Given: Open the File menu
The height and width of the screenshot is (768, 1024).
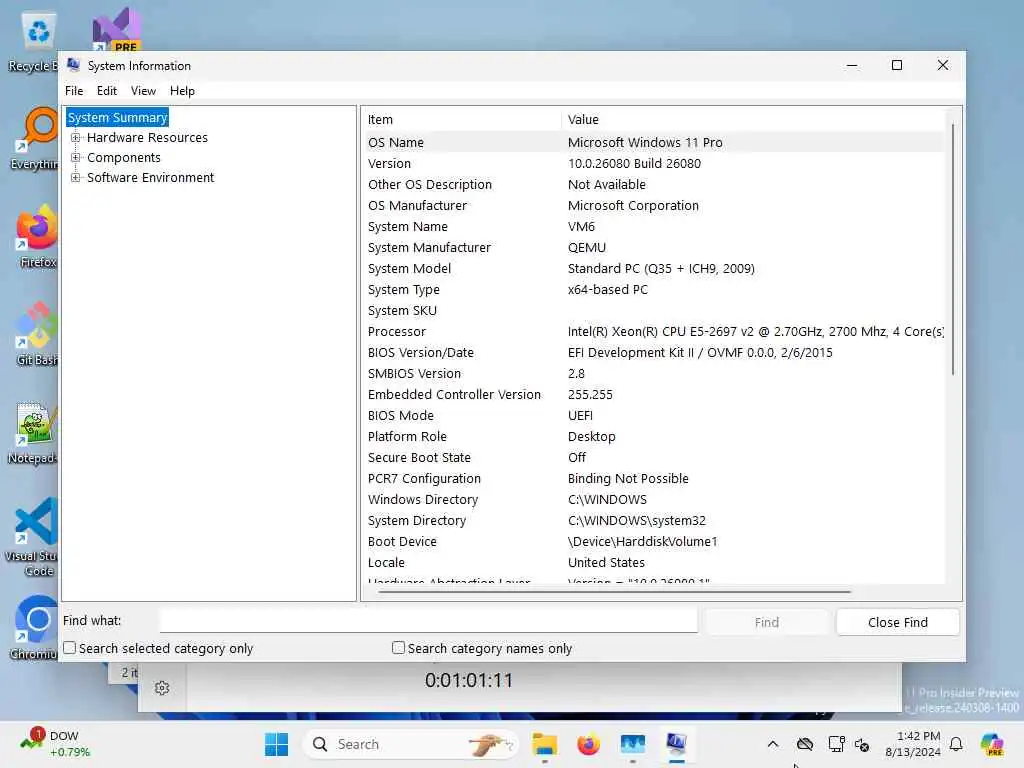Looking at the screenshot, I should [74, 91].
